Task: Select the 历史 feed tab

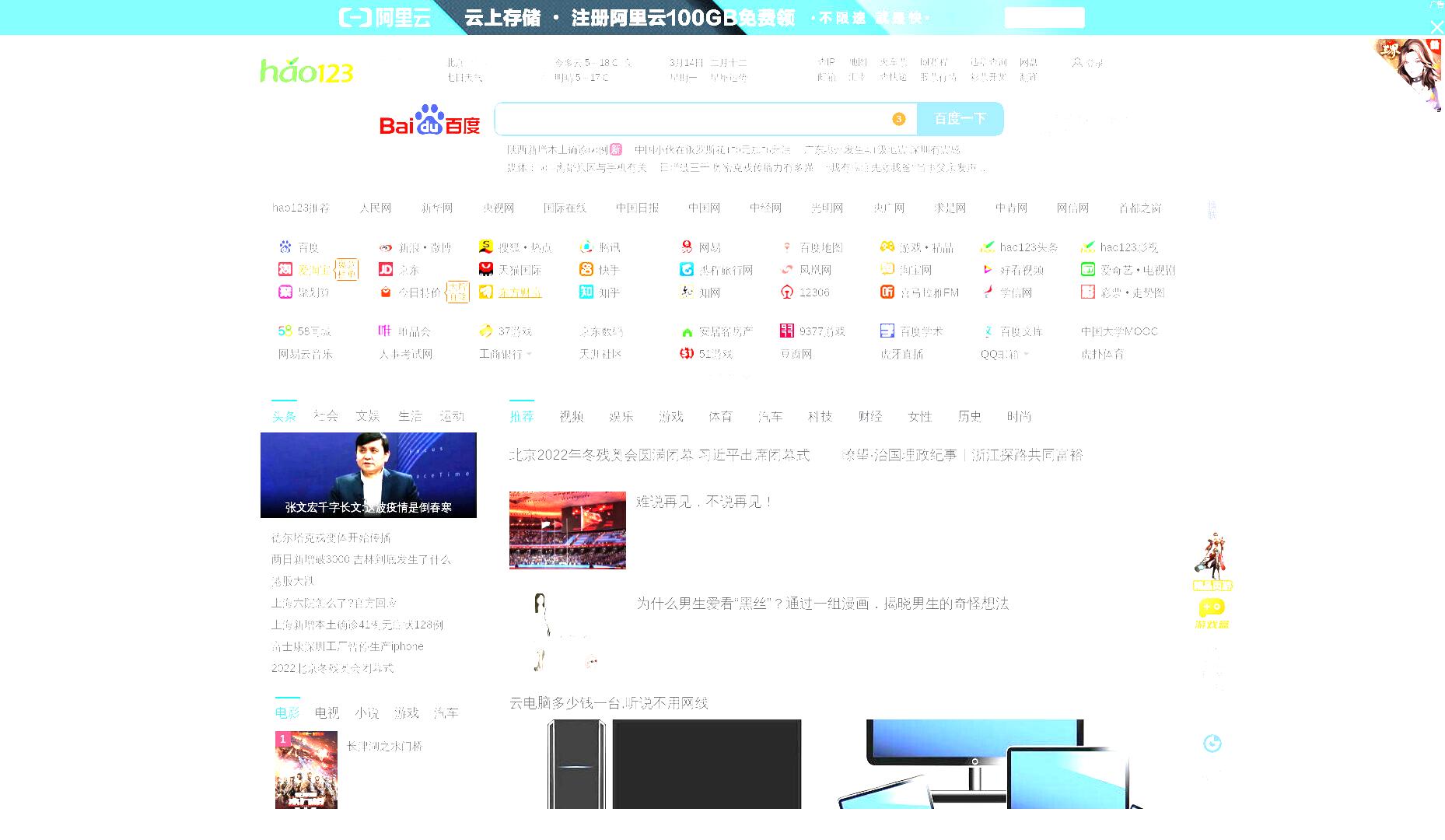Action: coord(970,417)
